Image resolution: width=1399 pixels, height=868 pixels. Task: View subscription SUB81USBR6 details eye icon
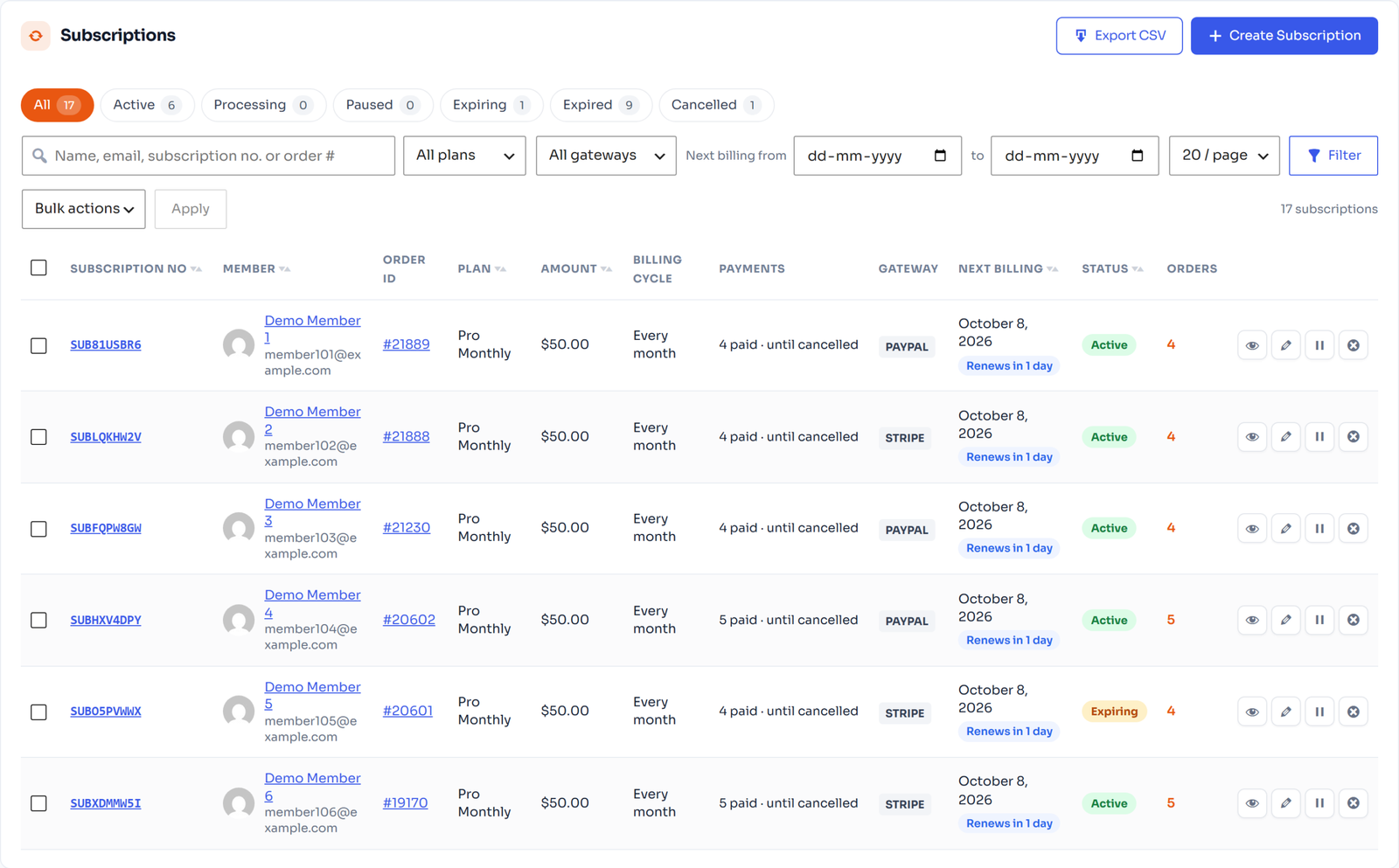tap(1252, 345)
